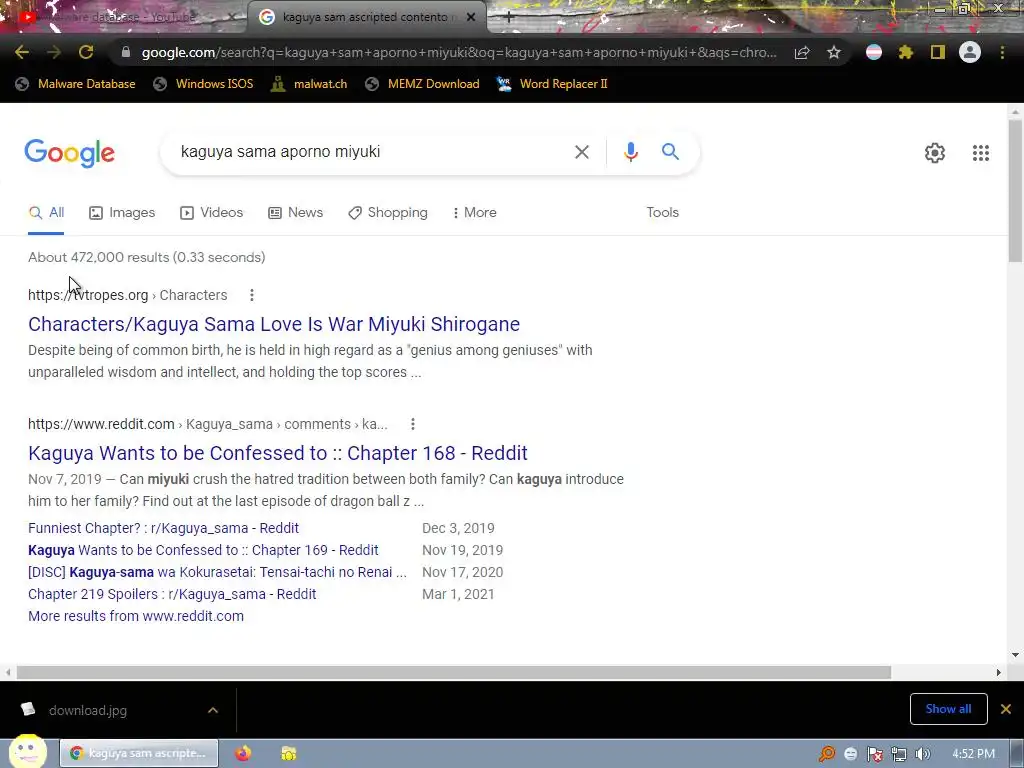Open Firefox from the taskbar
The image size is (1024, 768).
tap(243, 754)
